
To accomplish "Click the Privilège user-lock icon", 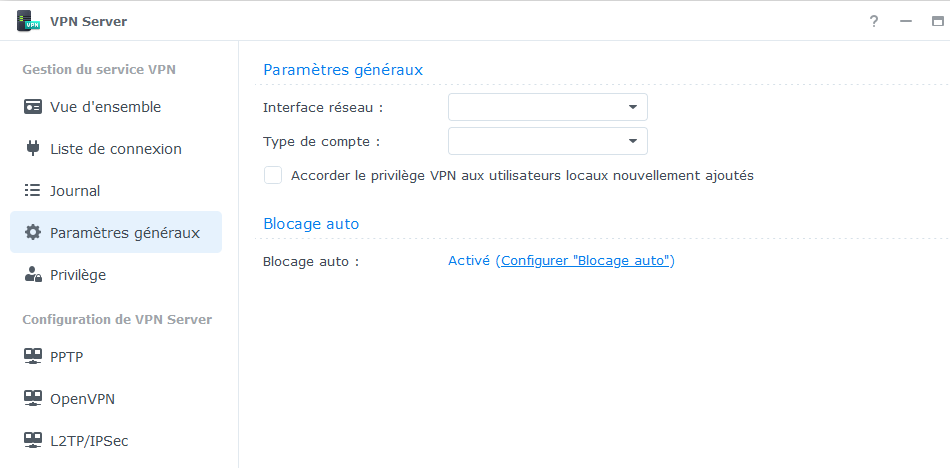I will [33, 275].
